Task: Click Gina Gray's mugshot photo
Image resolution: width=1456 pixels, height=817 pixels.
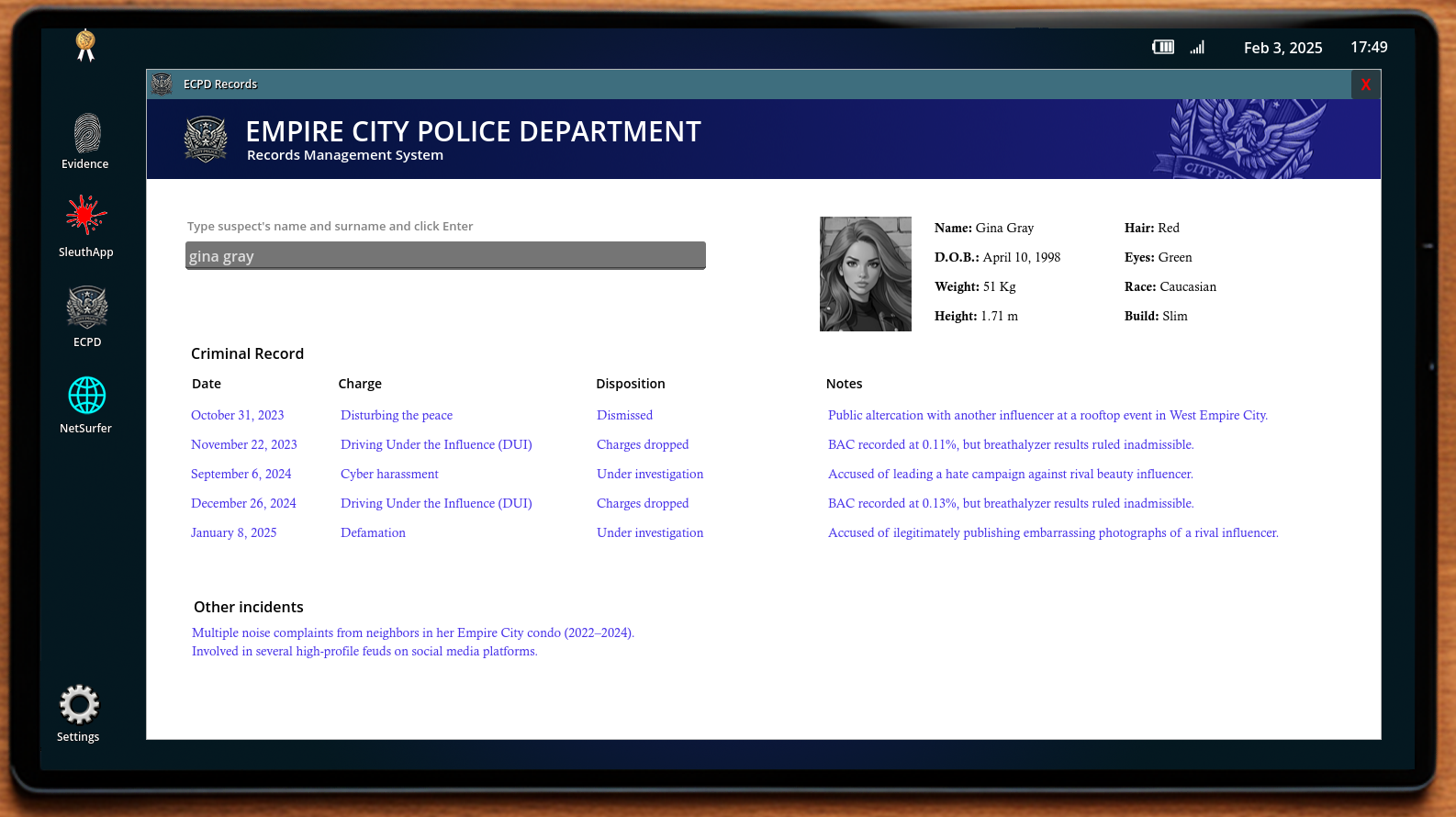Action: coord(866,274)
